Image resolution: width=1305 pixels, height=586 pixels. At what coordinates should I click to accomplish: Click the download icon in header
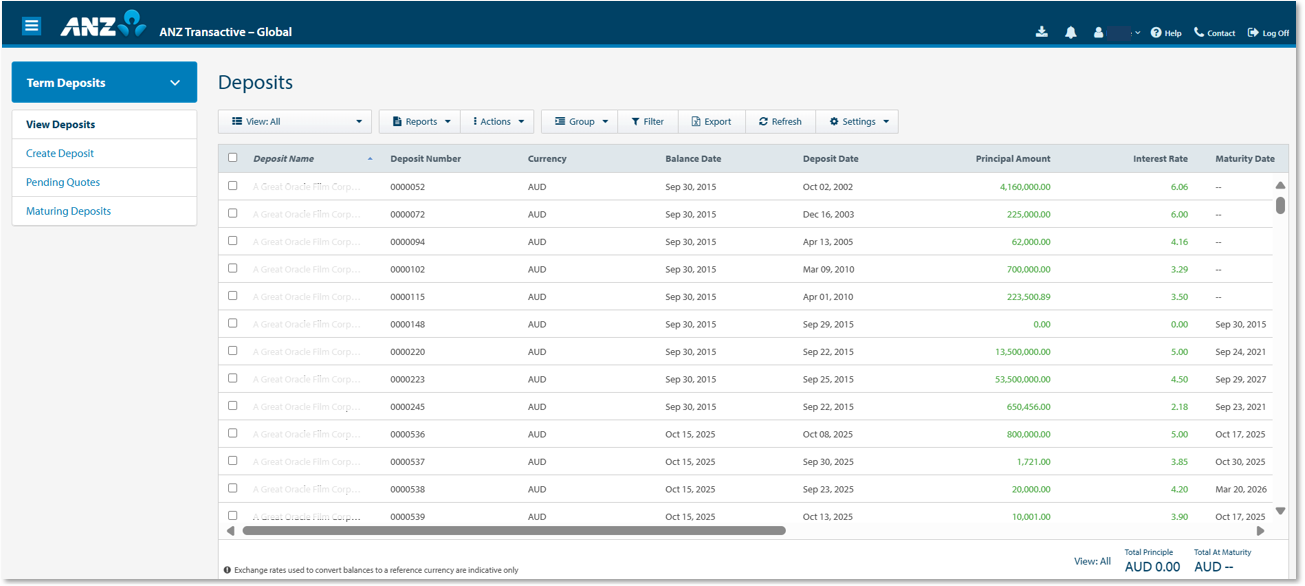click(x=1042, y=32)
